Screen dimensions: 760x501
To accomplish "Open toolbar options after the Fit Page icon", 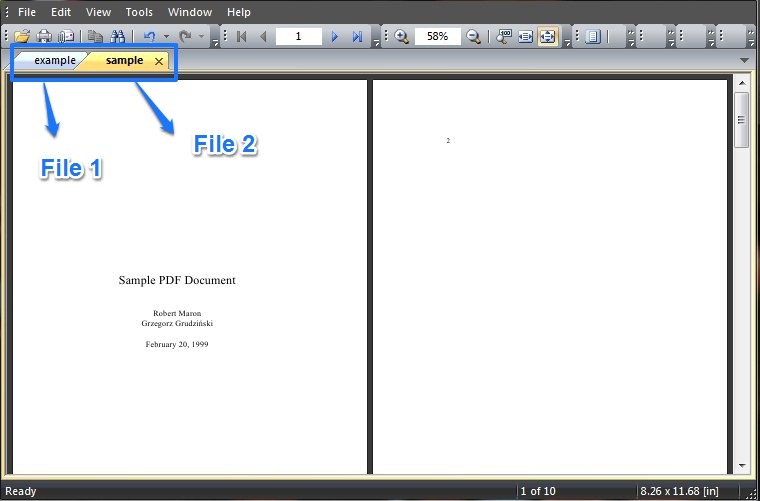I will coord(567,44).
